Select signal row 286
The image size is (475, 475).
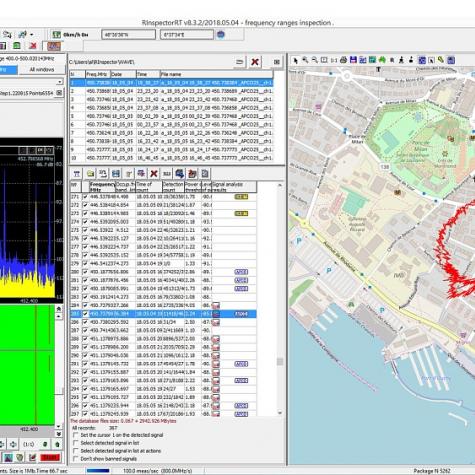163,322
